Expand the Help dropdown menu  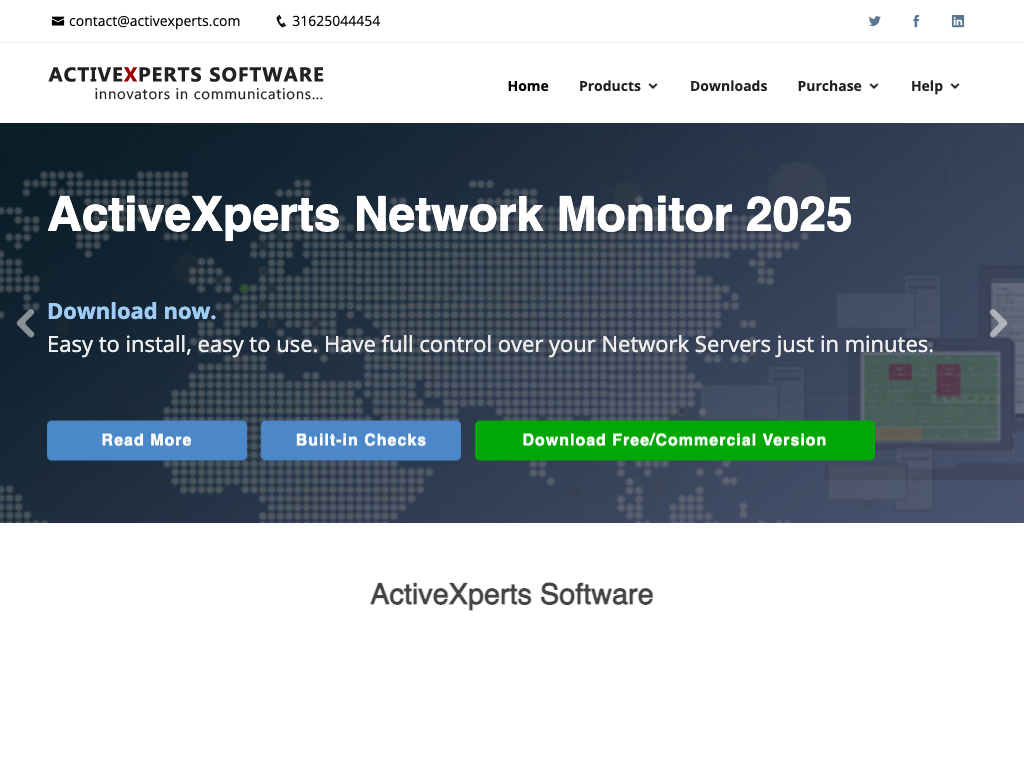point(935,86)
